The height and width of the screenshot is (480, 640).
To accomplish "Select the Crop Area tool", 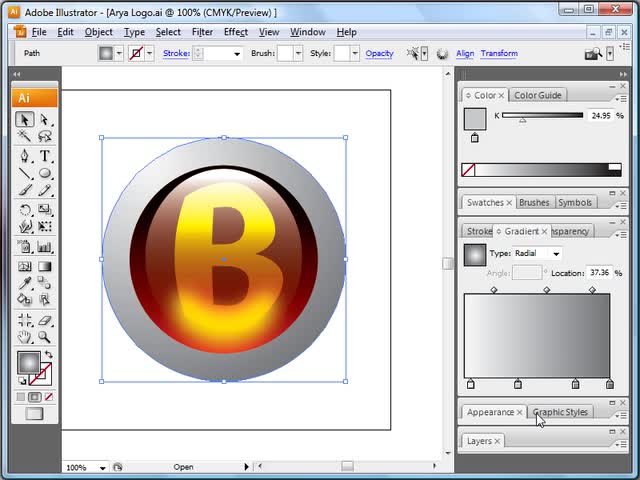I will [x=24, y=320].
